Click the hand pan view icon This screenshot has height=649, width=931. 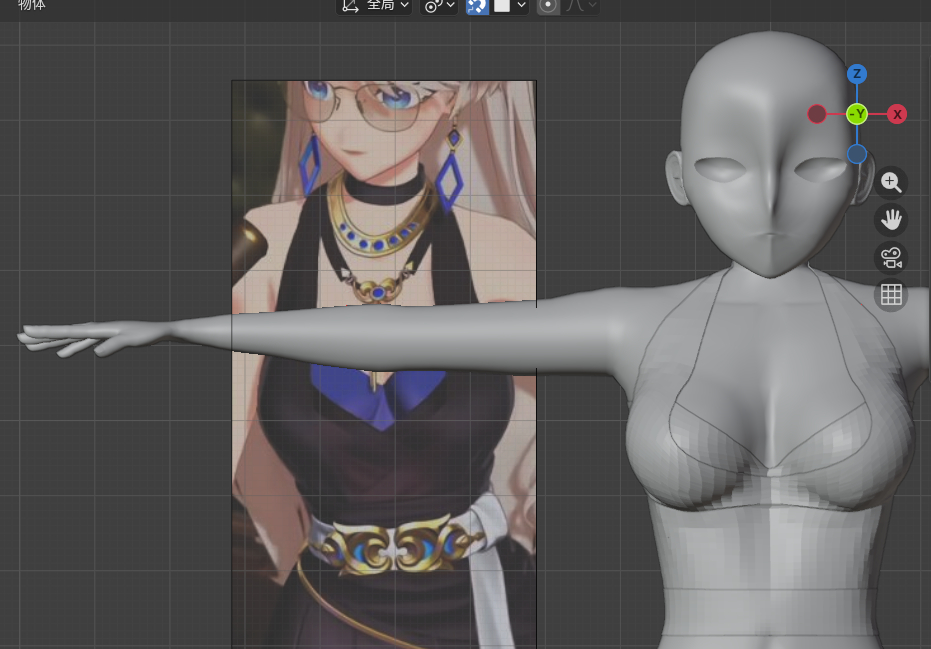click(x=891, y=219)
